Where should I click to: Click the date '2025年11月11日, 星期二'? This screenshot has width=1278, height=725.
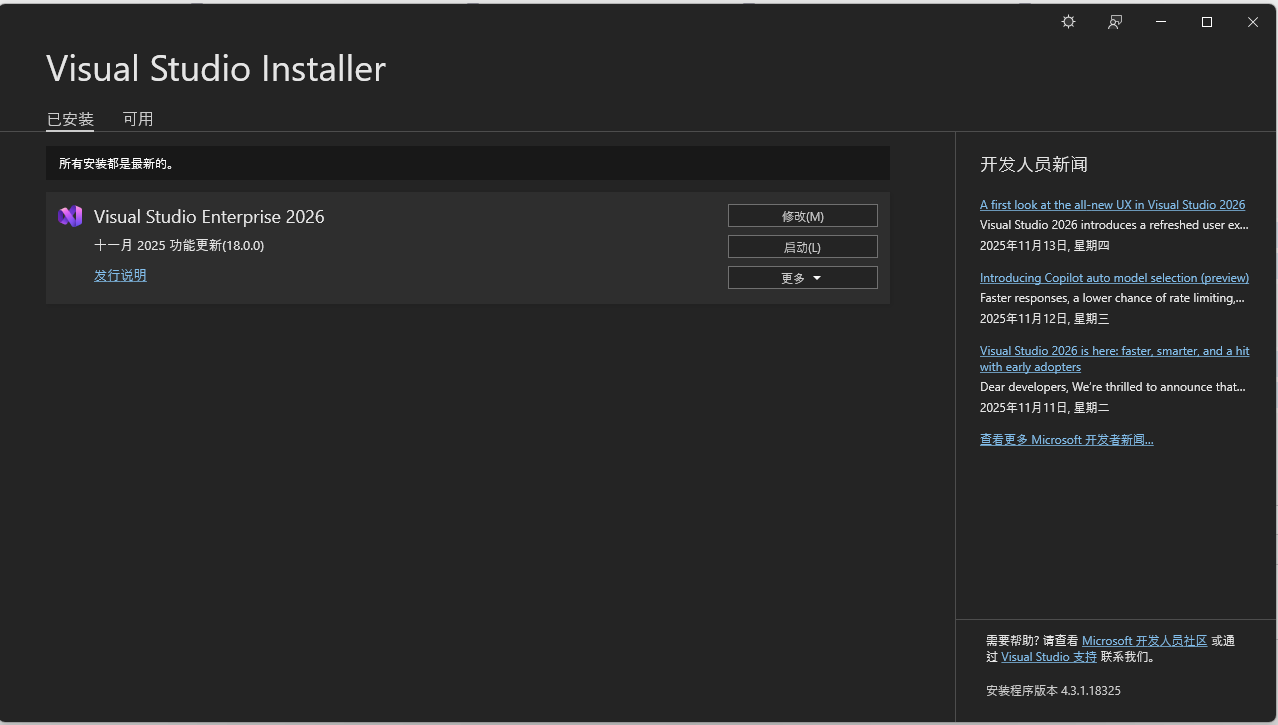(1045, 408)
